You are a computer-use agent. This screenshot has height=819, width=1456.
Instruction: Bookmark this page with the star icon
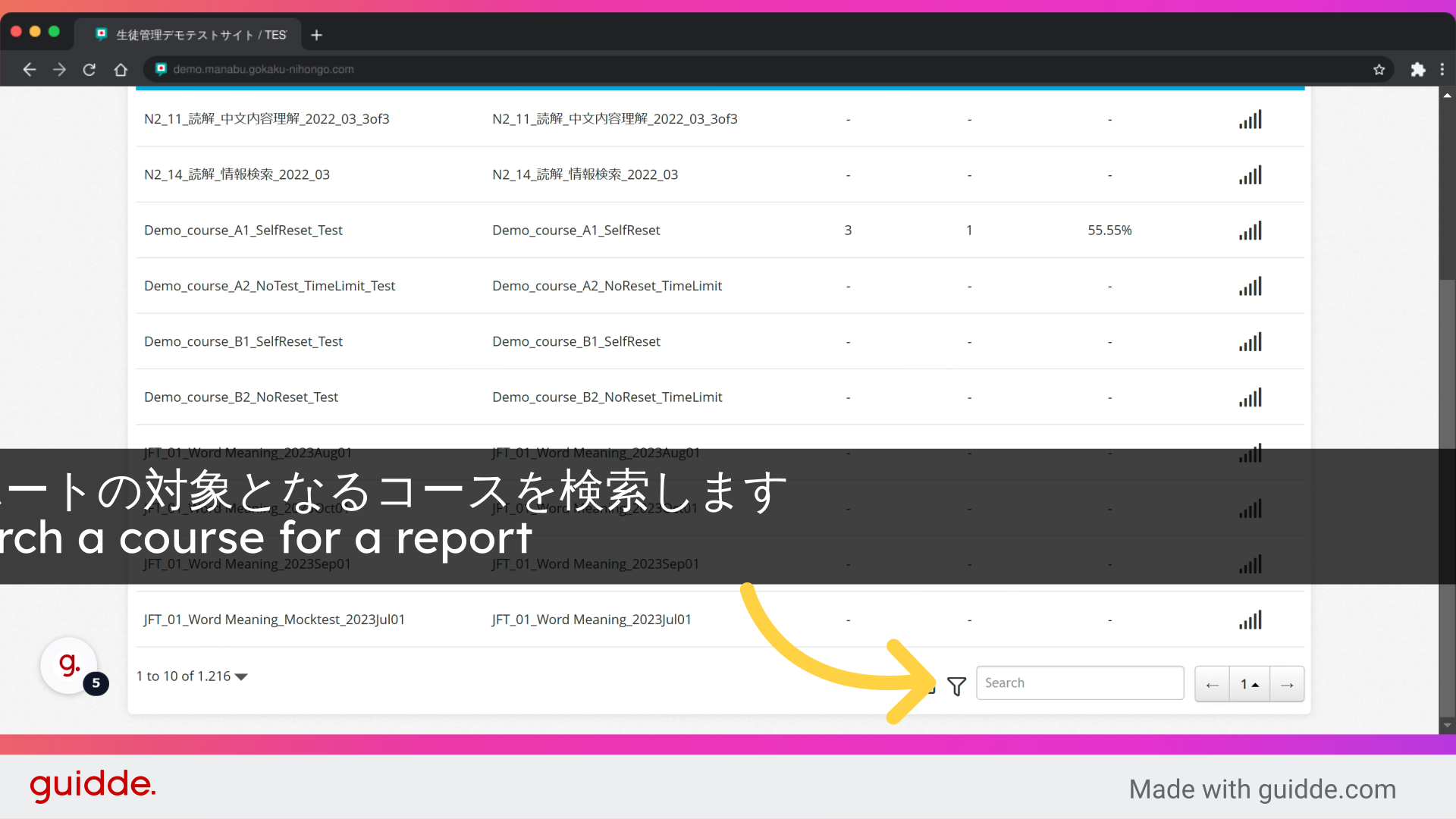(1379, 70)
